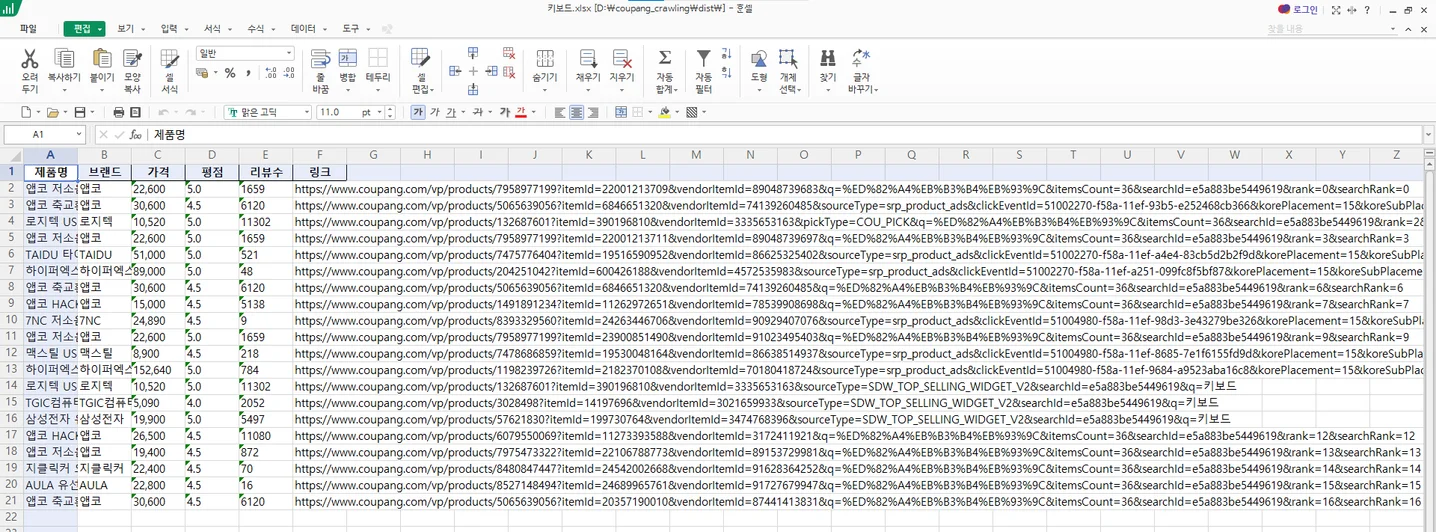The width and height of the screenshot is (1436, 532).
Task: Apply percent style with the % icon
Action: pyautogui.click(x=230, y=73)
